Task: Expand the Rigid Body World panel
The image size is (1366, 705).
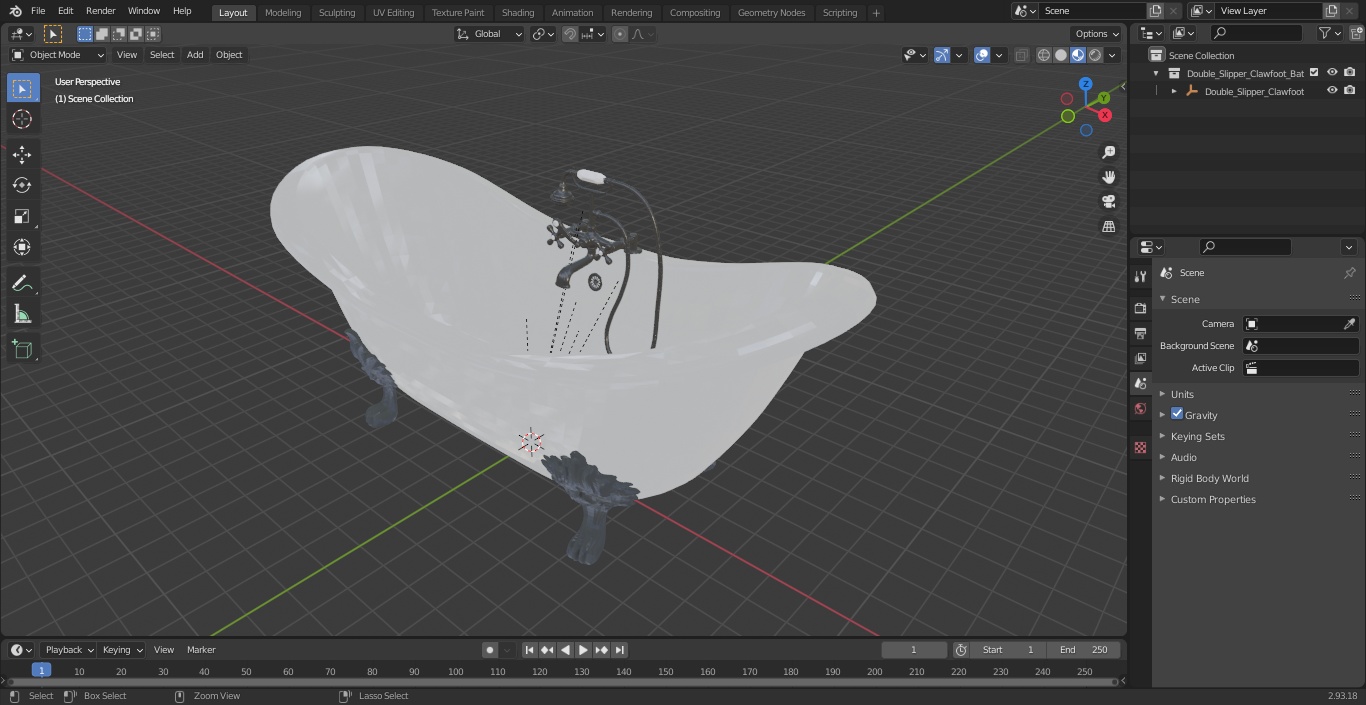Action: [x=1209, y=478]
